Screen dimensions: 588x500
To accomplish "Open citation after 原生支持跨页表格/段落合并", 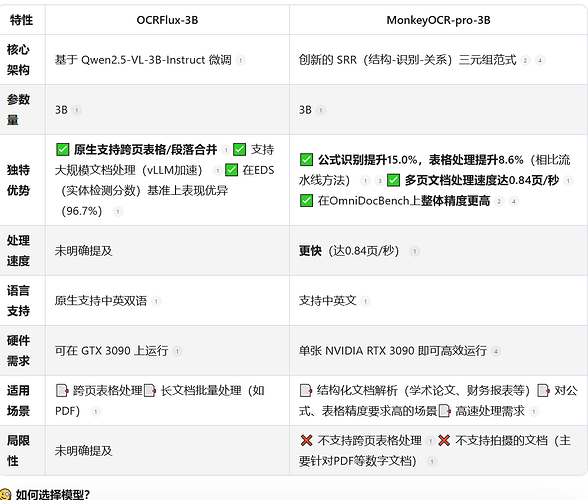I will (x=226, y=150).
